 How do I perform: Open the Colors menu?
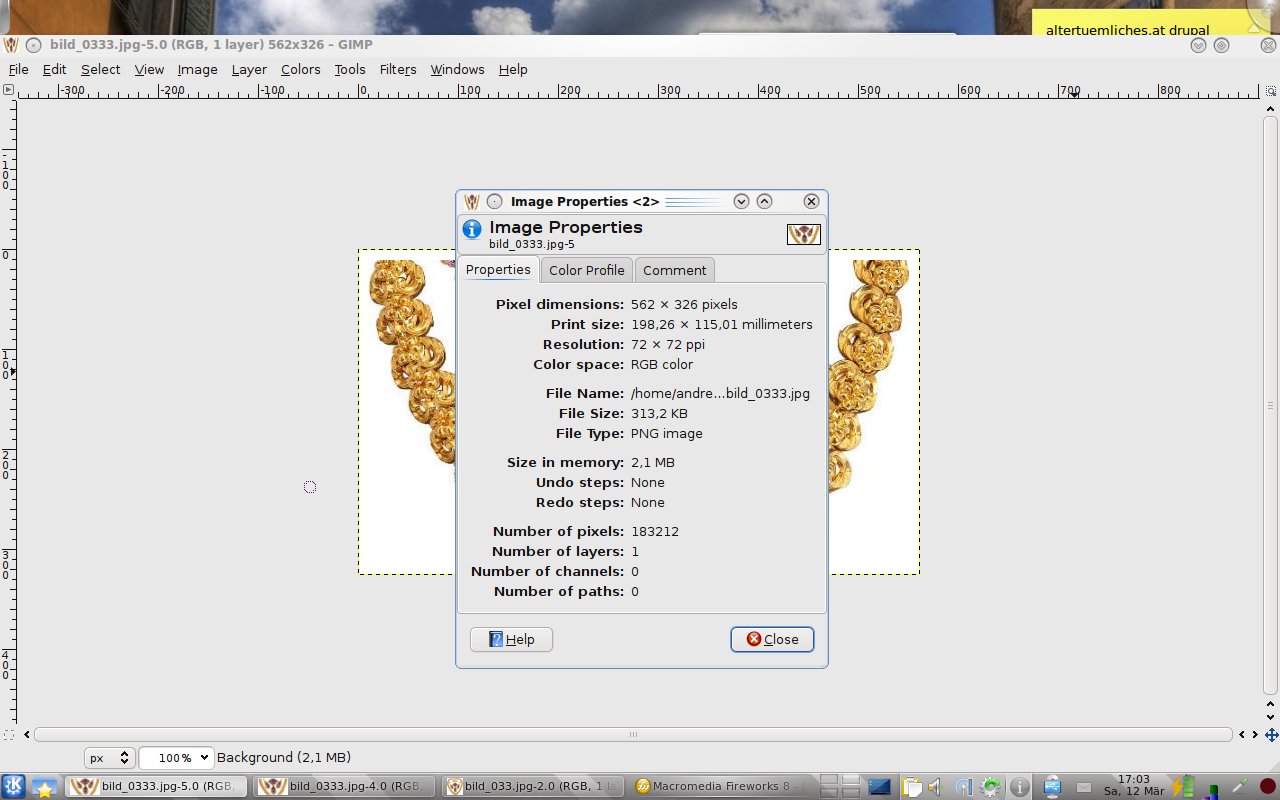(x=300, y=69)
